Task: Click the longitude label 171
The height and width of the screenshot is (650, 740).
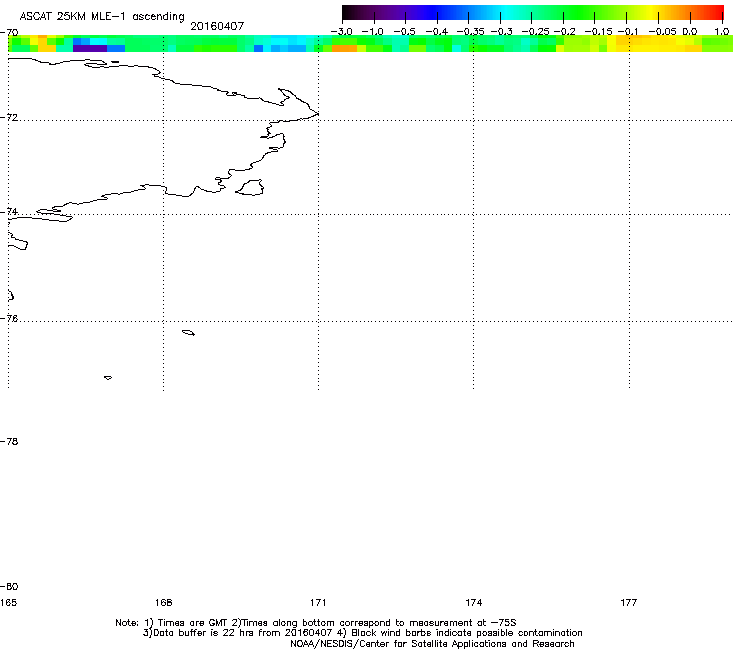Action: point(318,602)
